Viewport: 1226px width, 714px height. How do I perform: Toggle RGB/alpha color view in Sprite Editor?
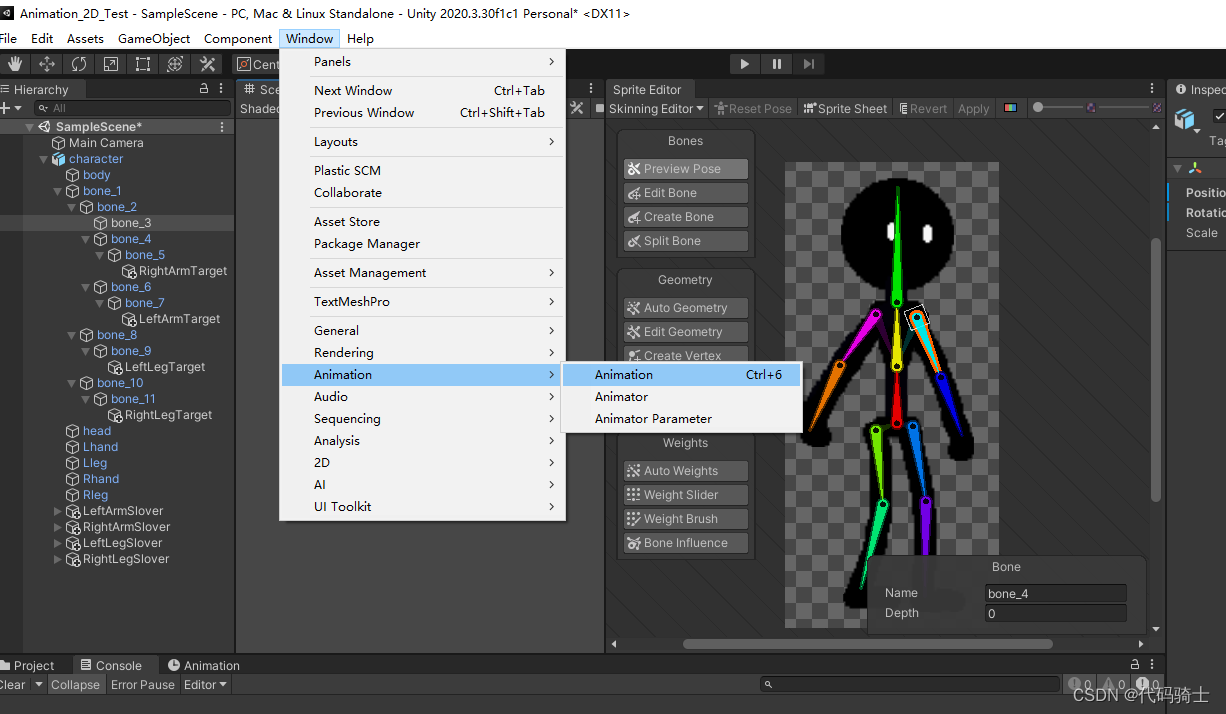tap(1010, 108)
